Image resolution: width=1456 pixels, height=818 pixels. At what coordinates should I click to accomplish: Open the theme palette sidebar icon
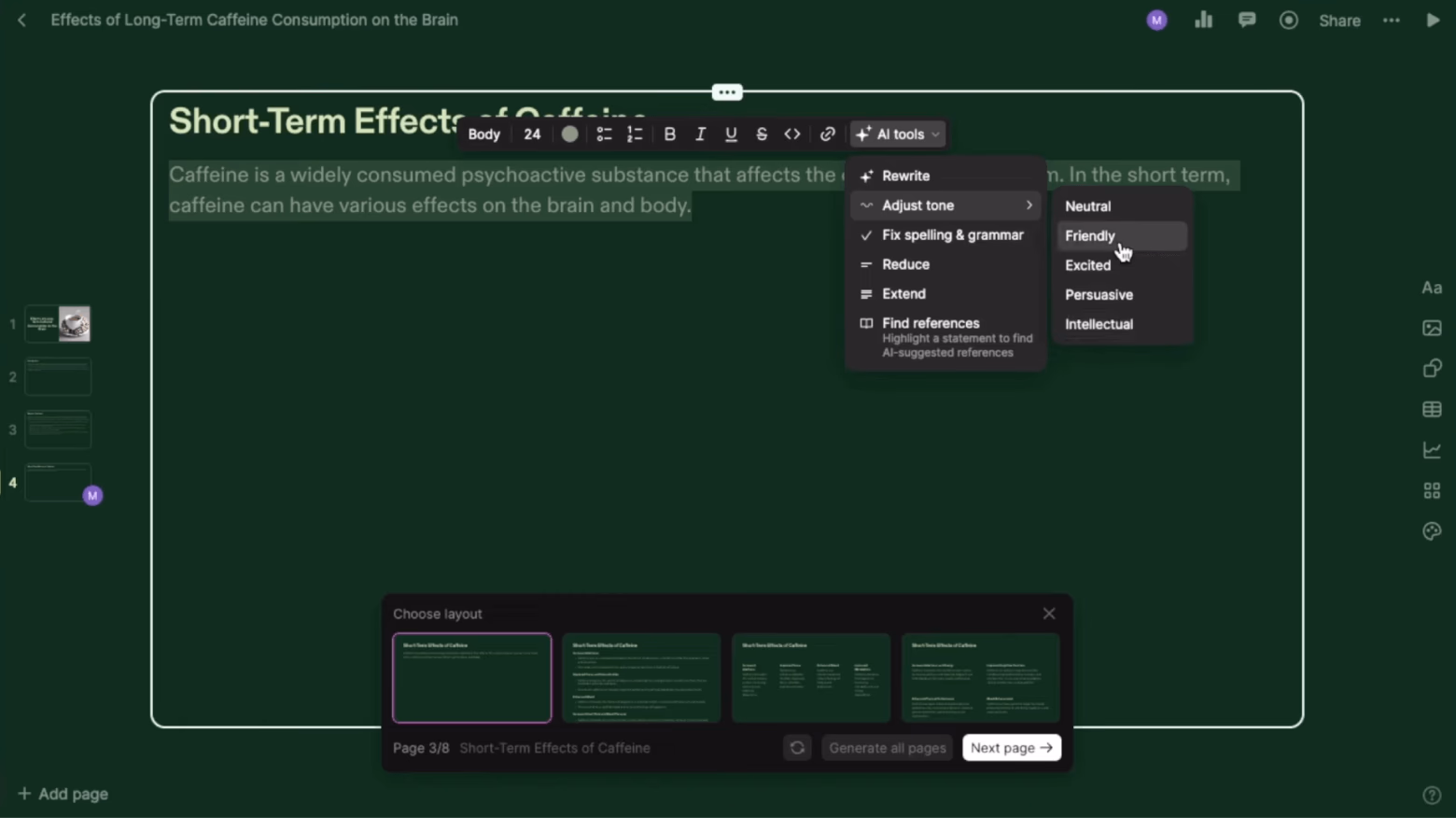[1432, 531]
